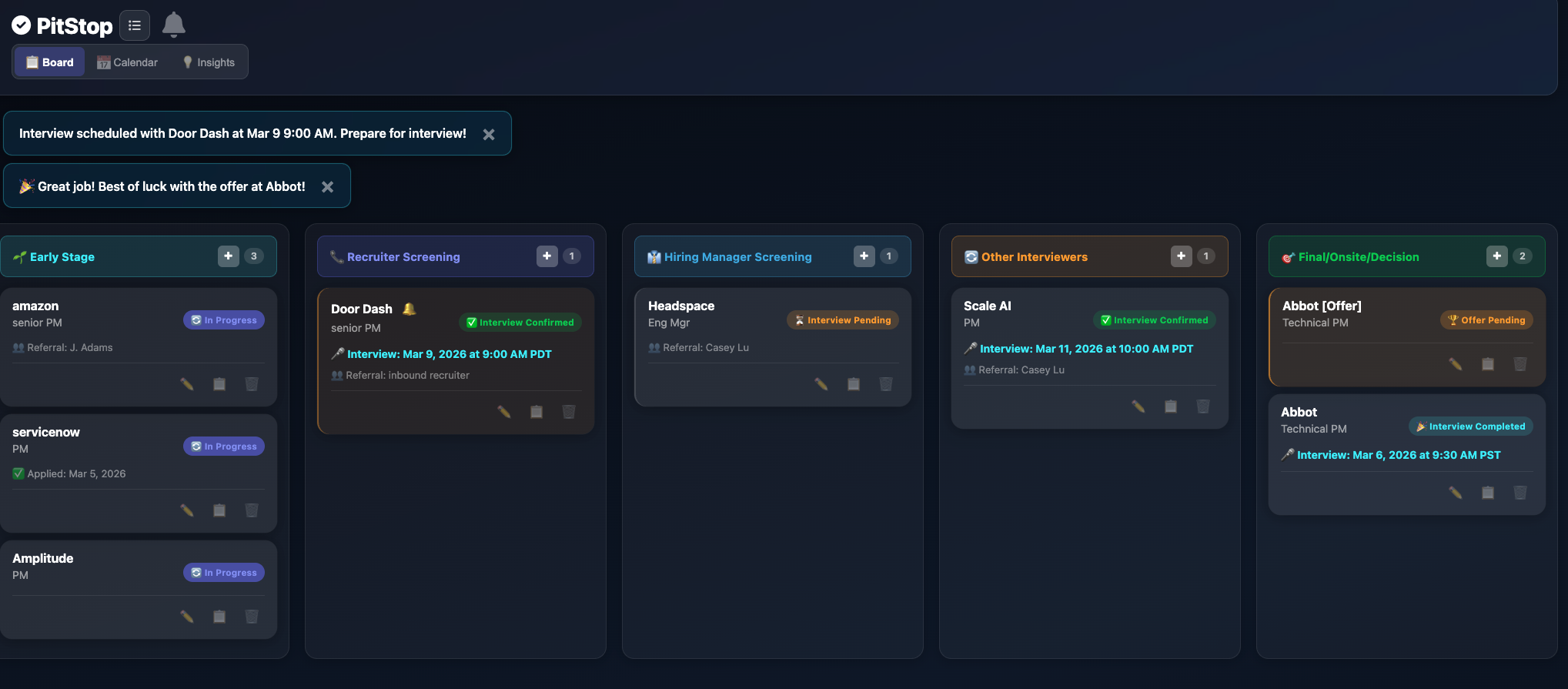Click Door Dash interview date Mar 9, 2026

coord(449,354)
